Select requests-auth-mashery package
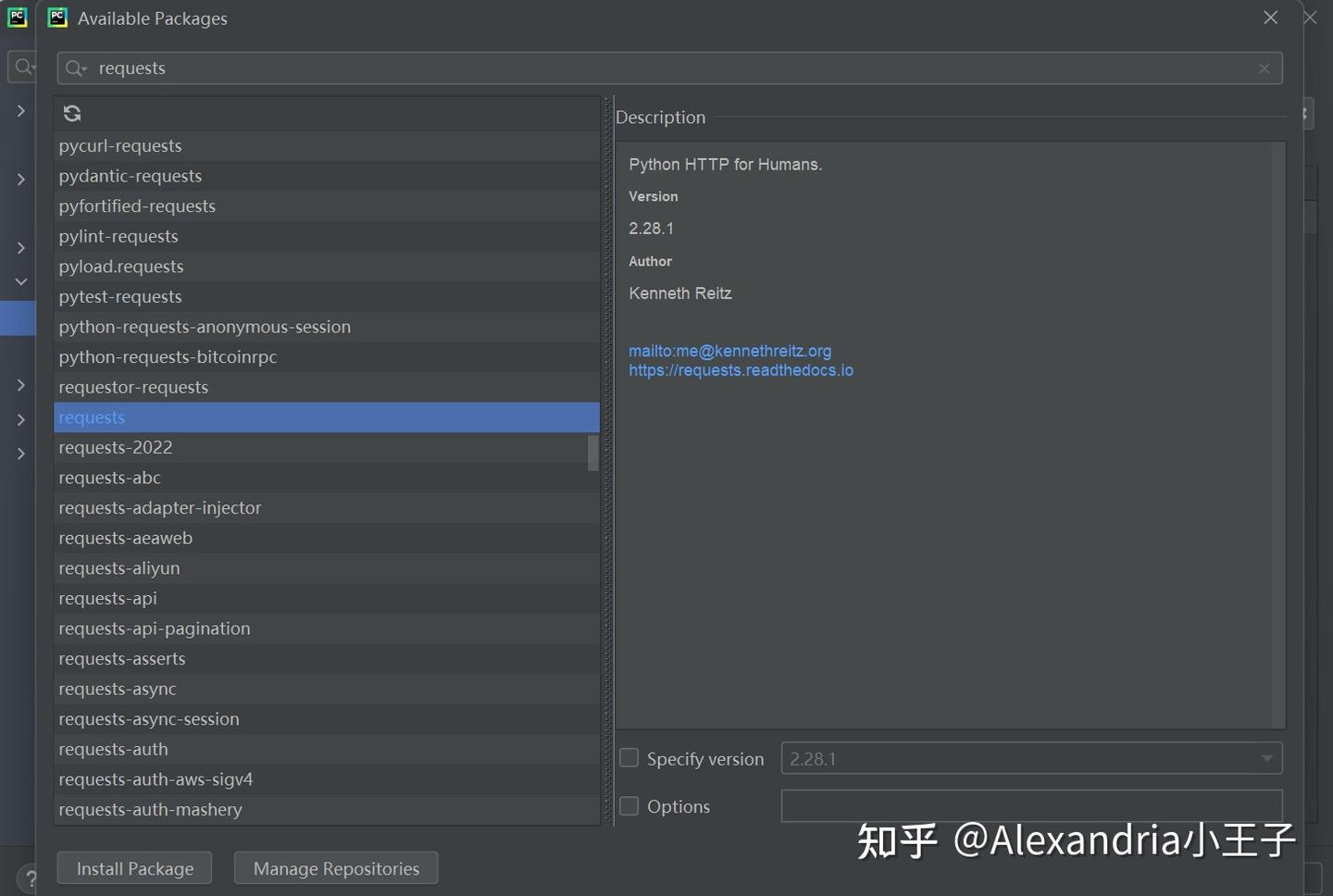1333x896 pixels. (x=327, y=809)
